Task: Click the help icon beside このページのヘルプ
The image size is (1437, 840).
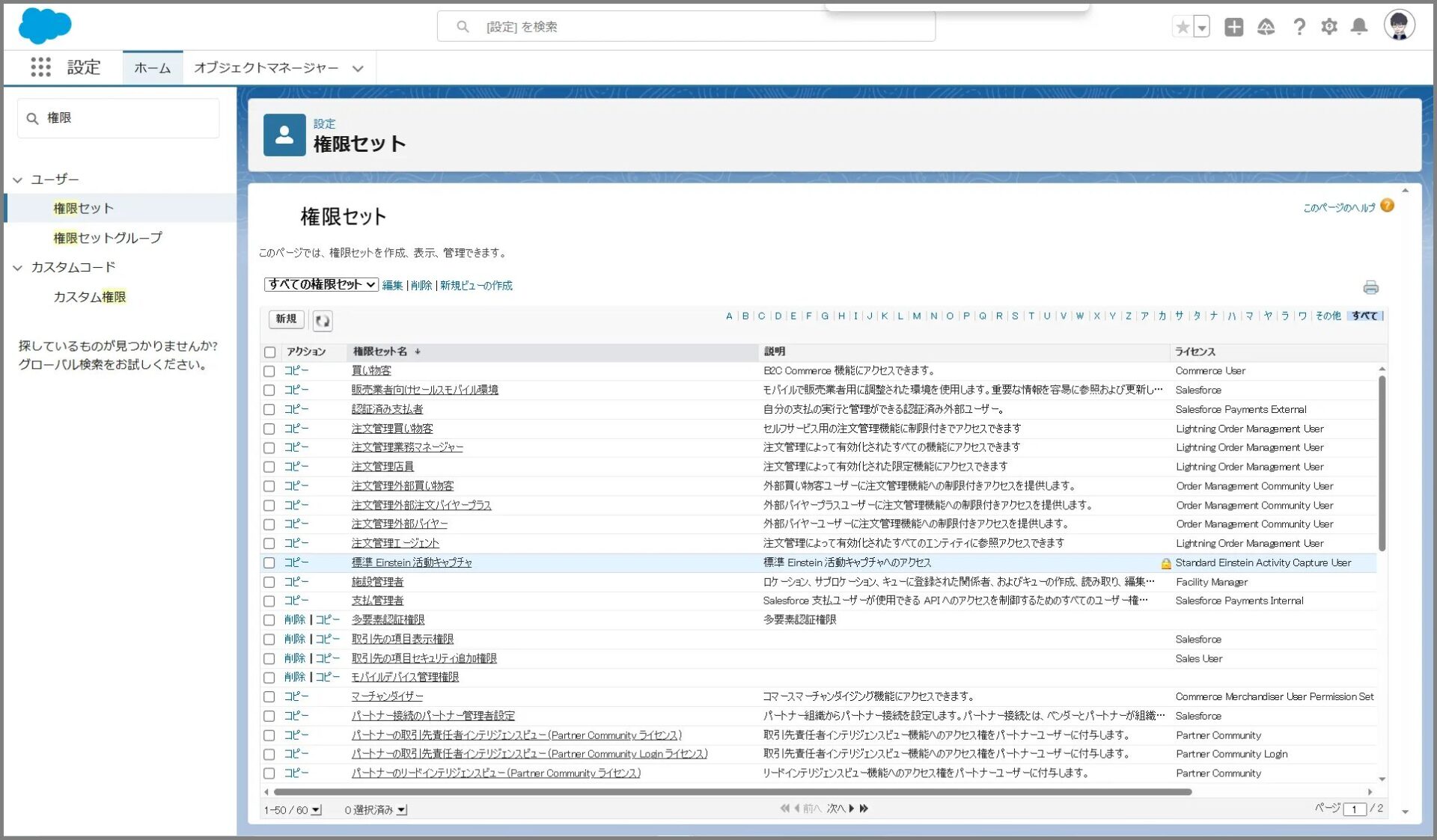Action: [x=1387, y=206]
